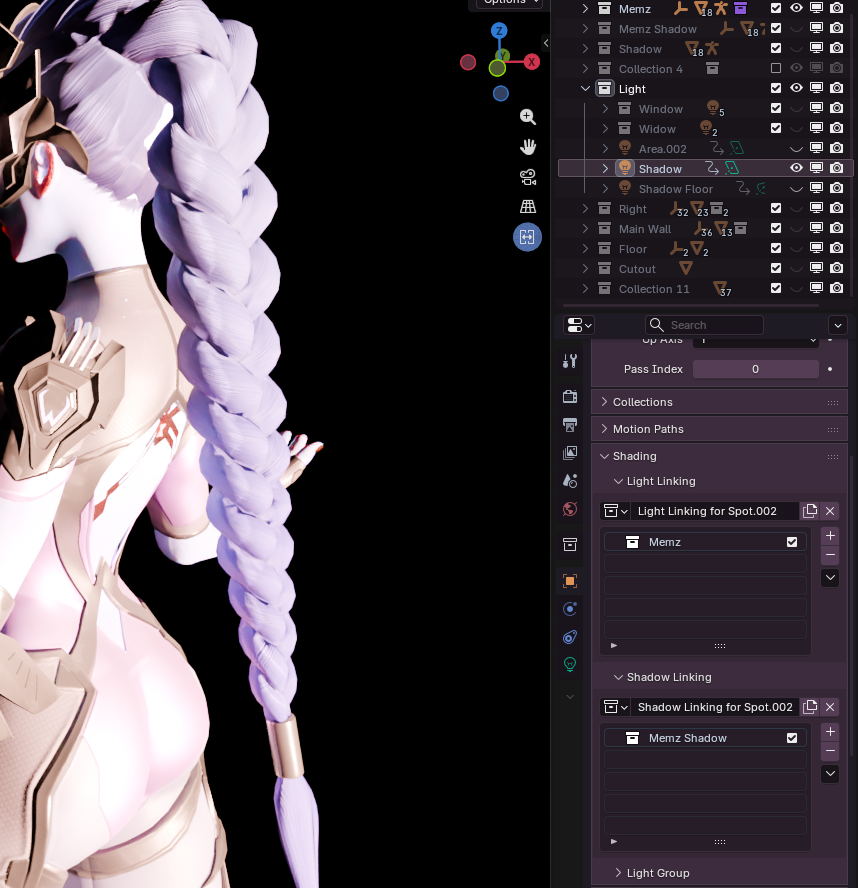This screenshot has width=858, height=888.
Task: Uncheck the Memz collection checkbox
Action: (776, 8)
